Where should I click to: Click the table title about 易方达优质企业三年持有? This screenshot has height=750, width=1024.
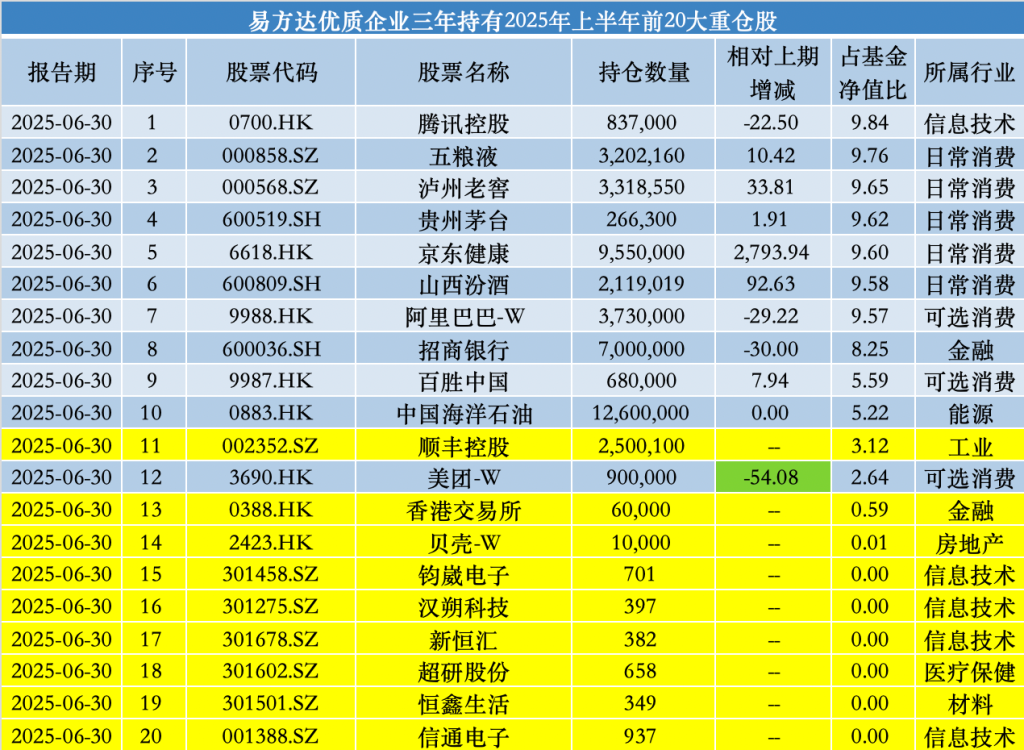click(x=512, y=22)
